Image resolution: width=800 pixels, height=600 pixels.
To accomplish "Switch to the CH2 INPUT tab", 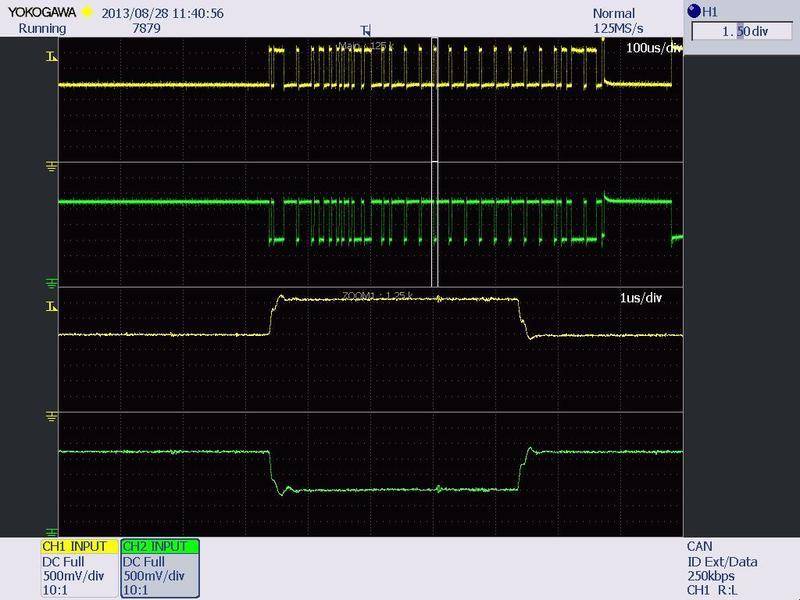I will (159, 547).
